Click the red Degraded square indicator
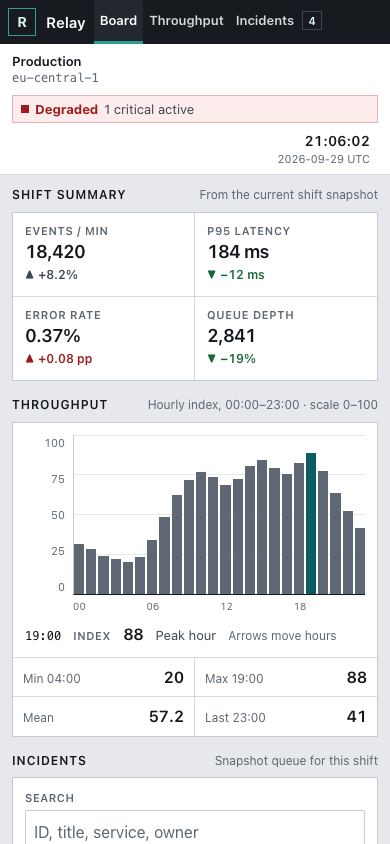 coord(25,109)
